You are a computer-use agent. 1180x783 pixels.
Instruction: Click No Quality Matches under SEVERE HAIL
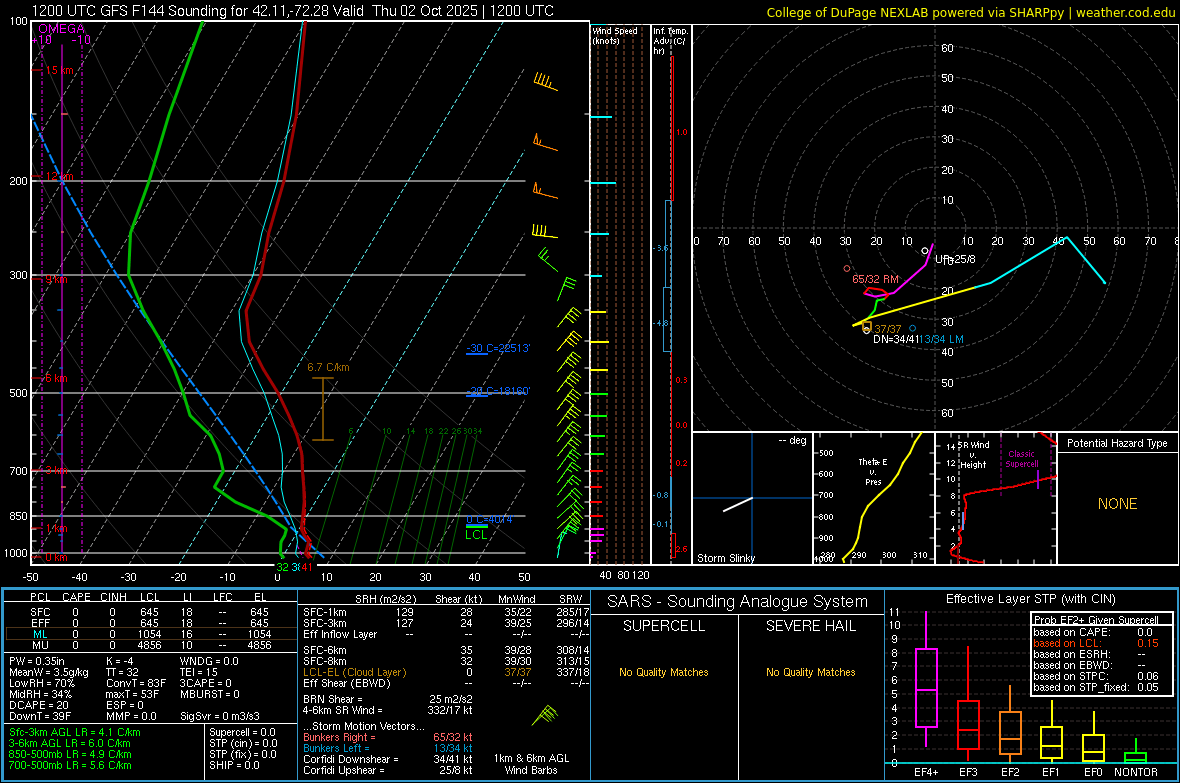(x=810, y=672)
